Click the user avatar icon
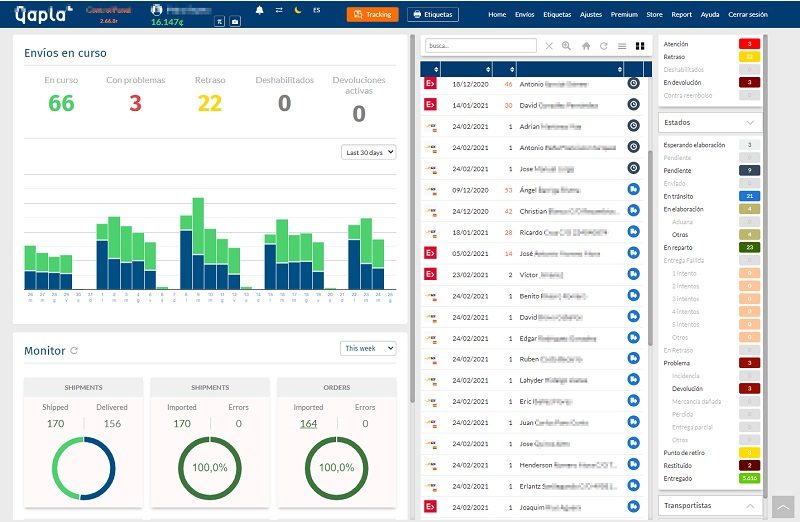Screen dimensions: 800x522 (x=157, y=10)
